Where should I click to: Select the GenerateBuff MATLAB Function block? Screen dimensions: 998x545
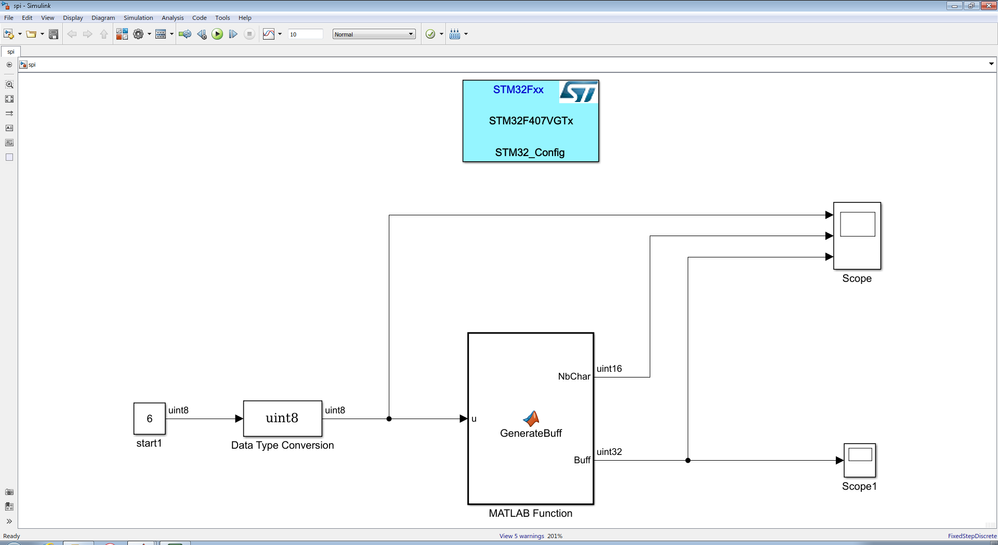point(531,418)
